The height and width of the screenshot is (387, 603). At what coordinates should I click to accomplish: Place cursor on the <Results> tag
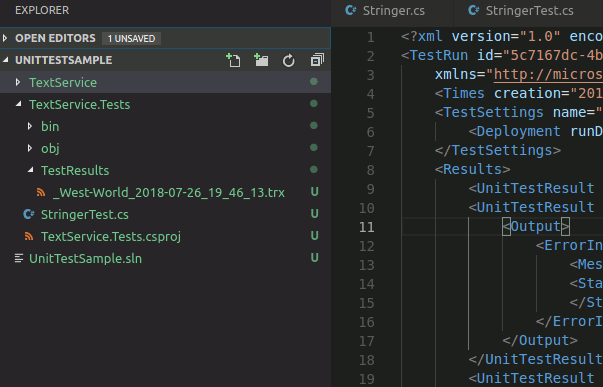pos(473,169)
